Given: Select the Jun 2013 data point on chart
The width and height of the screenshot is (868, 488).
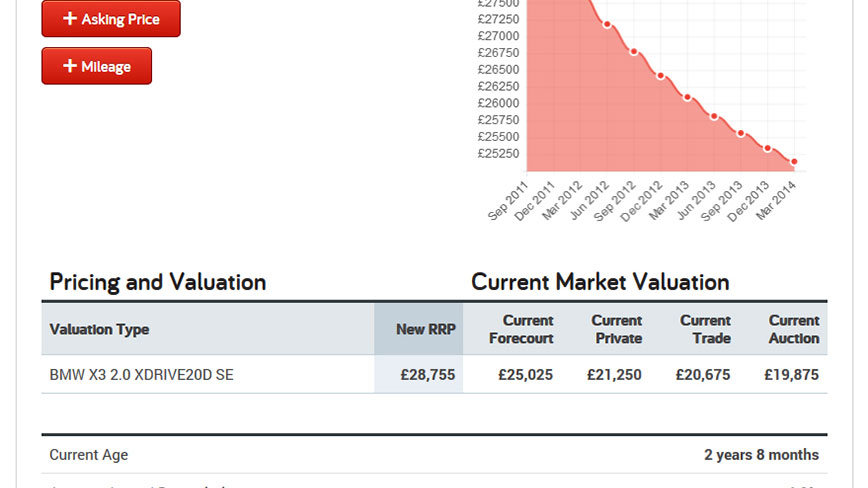Looking at the screenshot, I should click(x=714, y=117).
